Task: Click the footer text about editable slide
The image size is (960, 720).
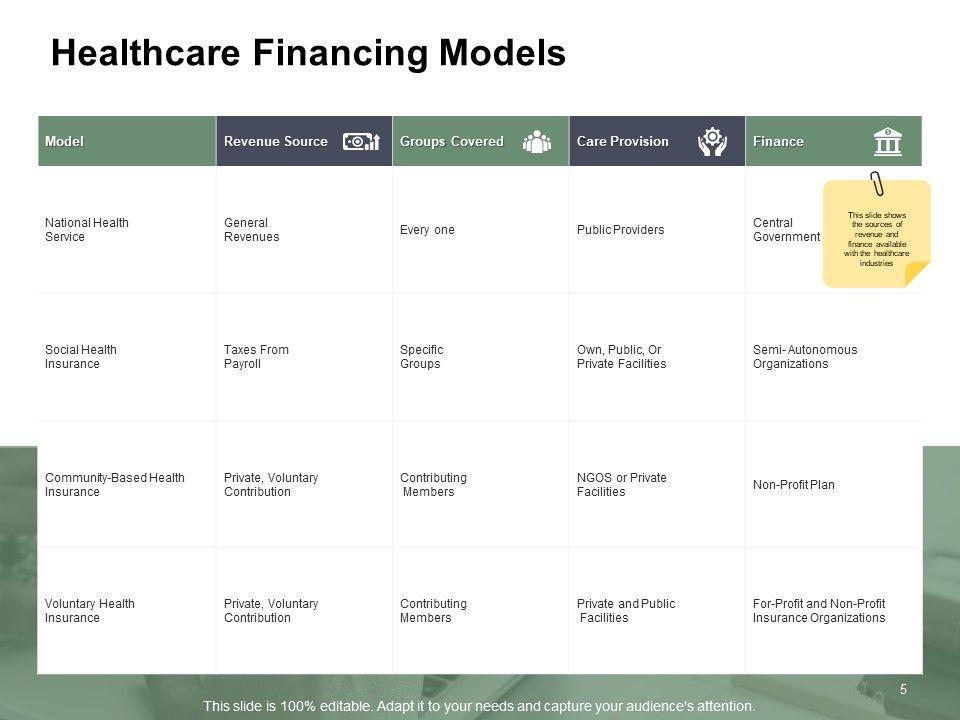Action: click(x=479, y=706)
